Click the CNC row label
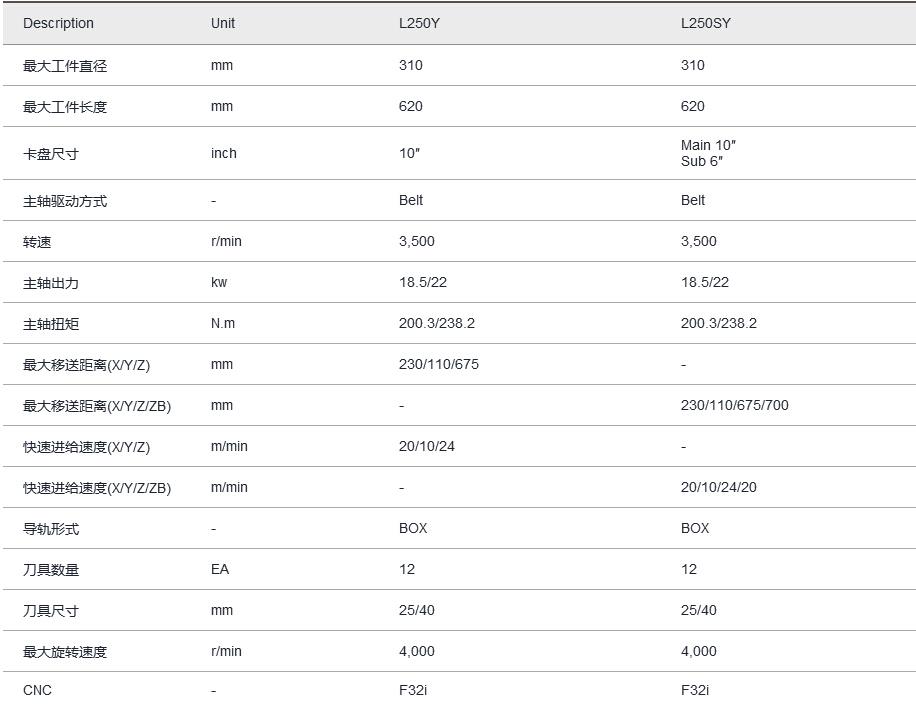The width and height of the screenshot is (916, 707). (x=38, y=690)
